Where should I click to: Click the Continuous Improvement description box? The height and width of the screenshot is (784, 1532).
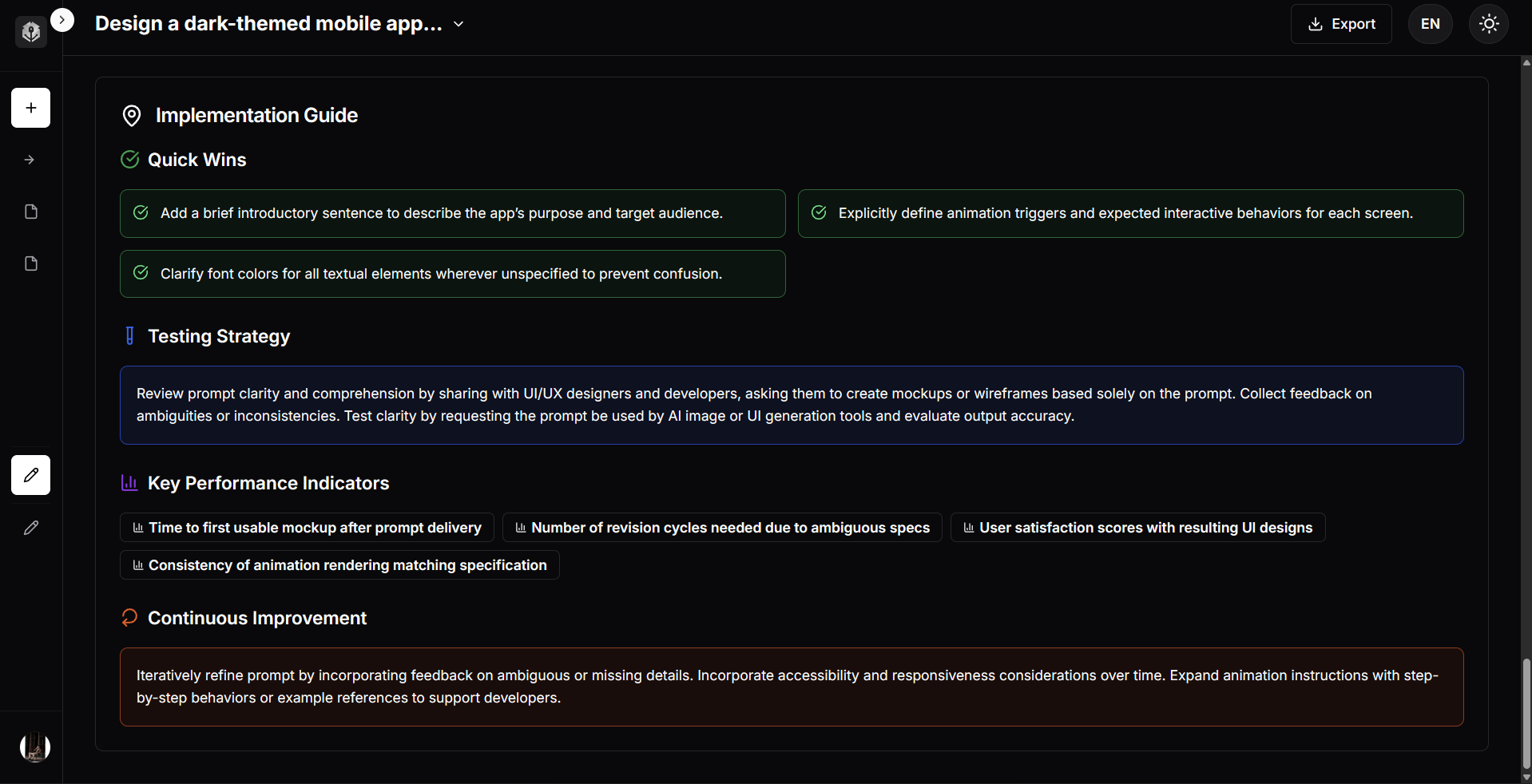pos(792,687)
